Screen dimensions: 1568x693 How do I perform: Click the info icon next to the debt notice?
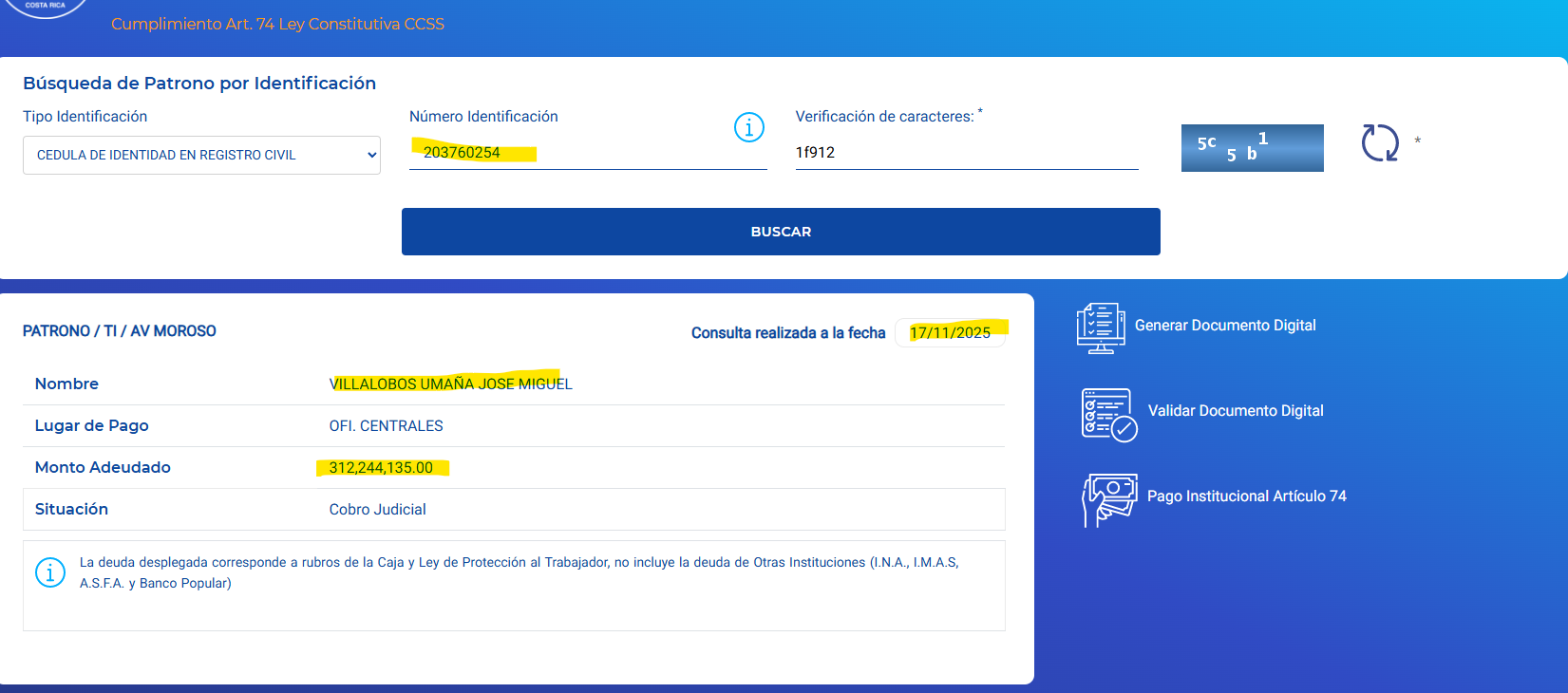click(x=50, y=572)
